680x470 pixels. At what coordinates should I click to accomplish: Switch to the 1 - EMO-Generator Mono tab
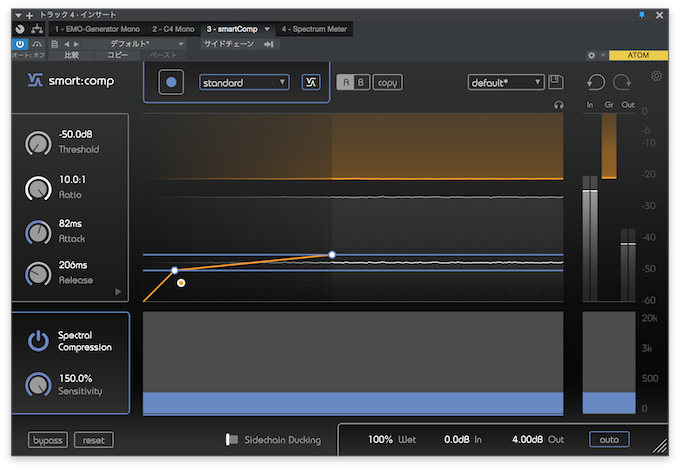(97, 29)
